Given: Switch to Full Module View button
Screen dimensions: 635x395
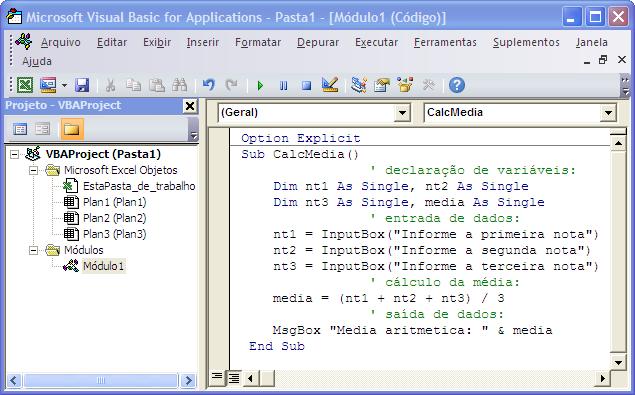Looking at the screenshot, I should pyautogui.click(x=234, y=378).
